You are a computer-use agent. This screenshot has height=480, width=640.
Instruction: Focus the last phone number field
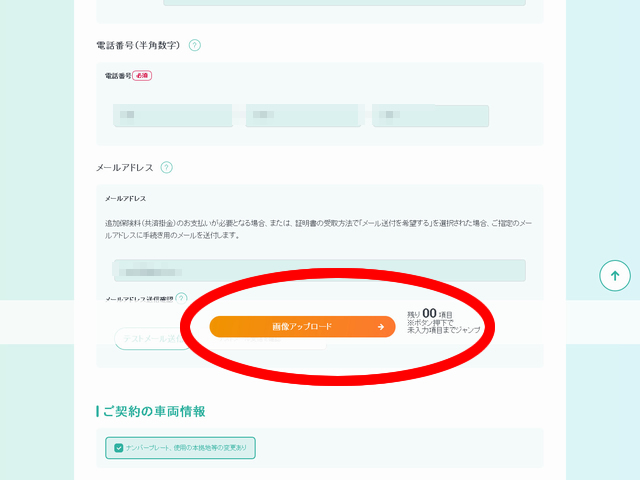click(430, 116)
